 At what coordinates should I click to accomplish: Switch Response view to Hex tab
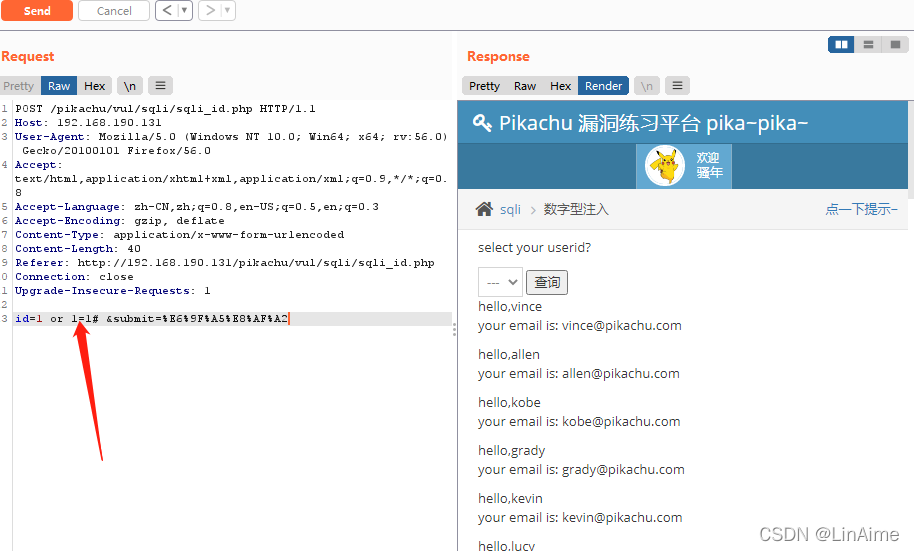coord(560,86)
